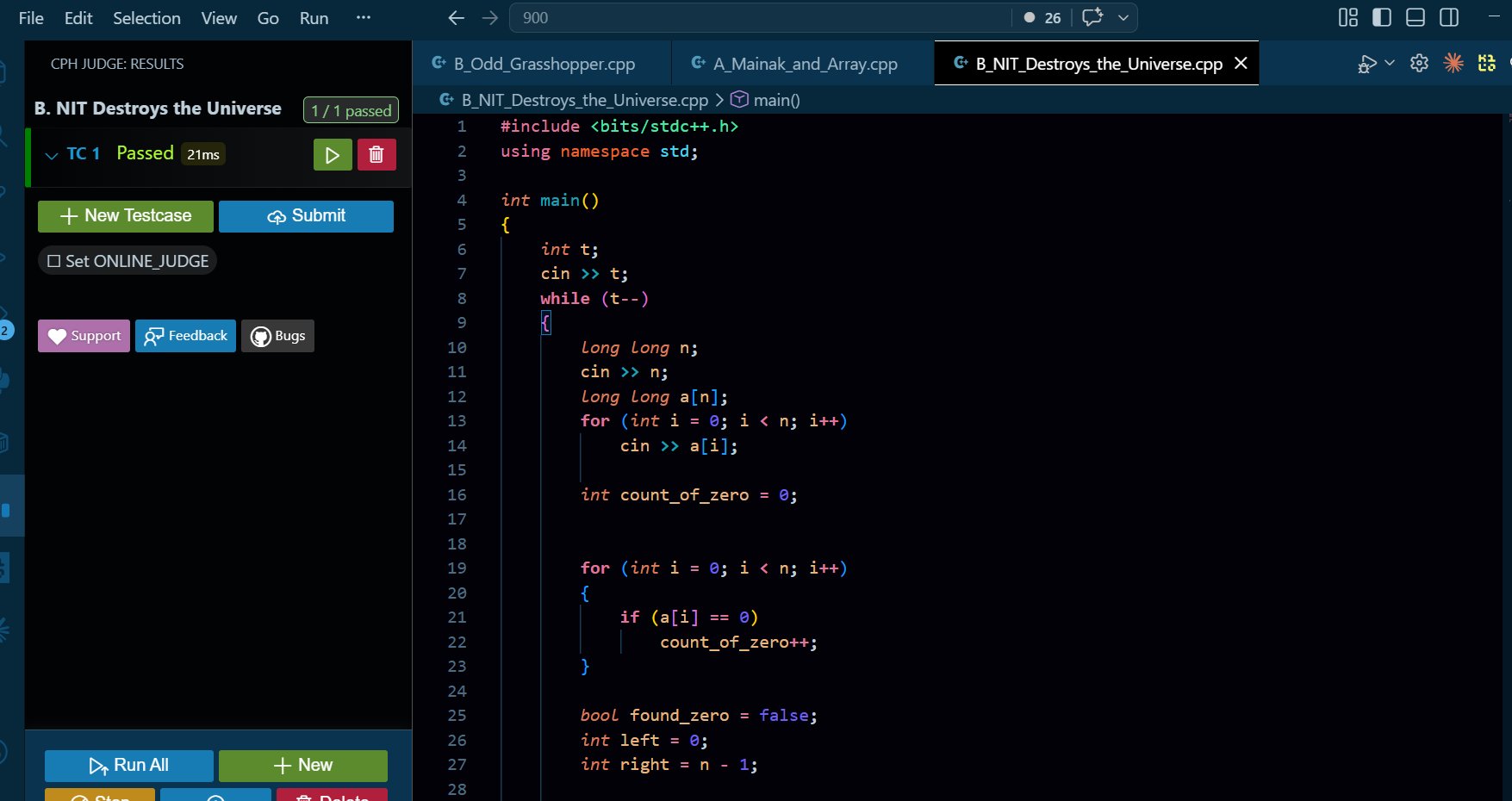Open the Copilot chat icon
Viewport: 1512px width, 801px height.
point(1092,17)
